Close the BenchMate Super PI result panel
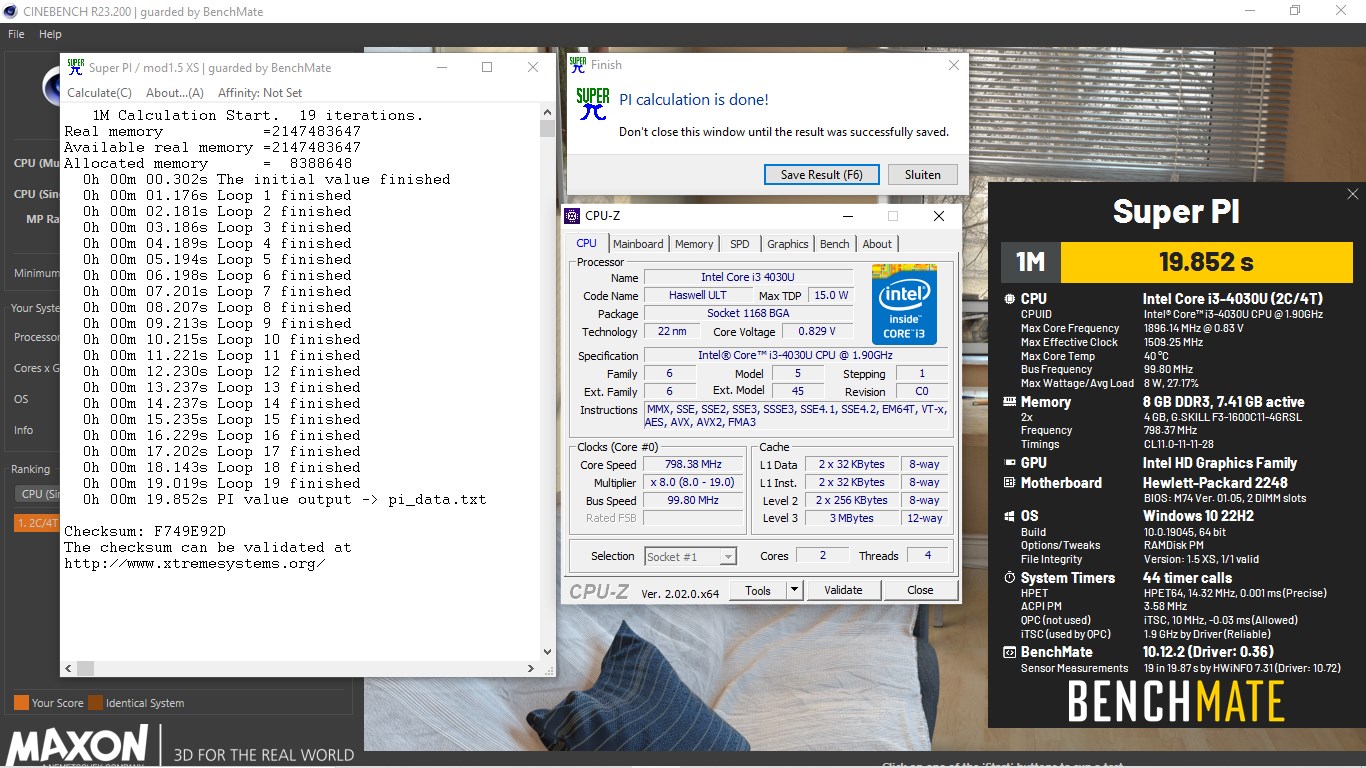This screenshot has height=768, width=1366. click(1353, 194)
